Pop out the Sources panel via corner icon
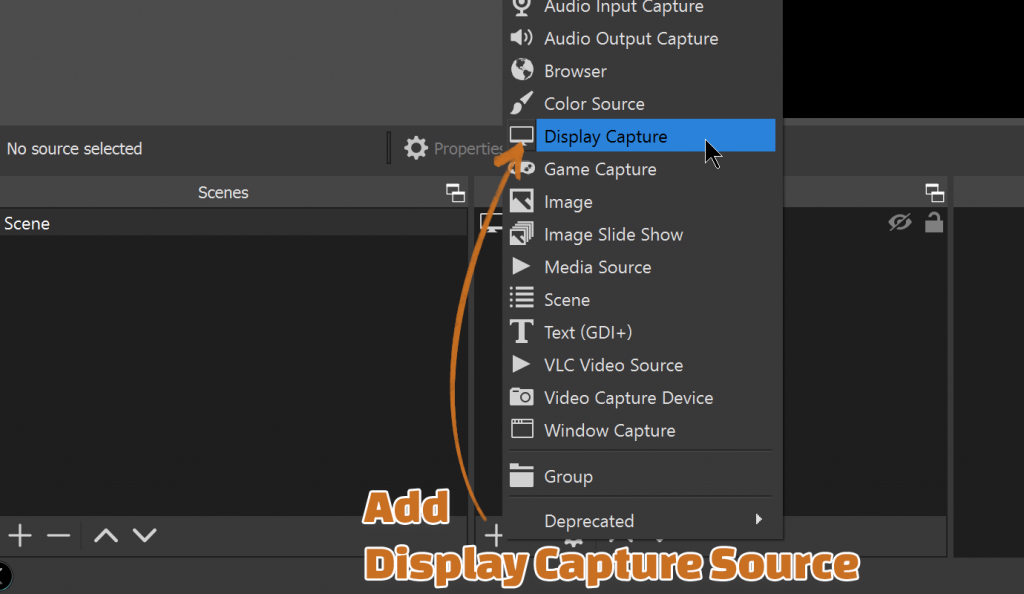 pos(934,192)
